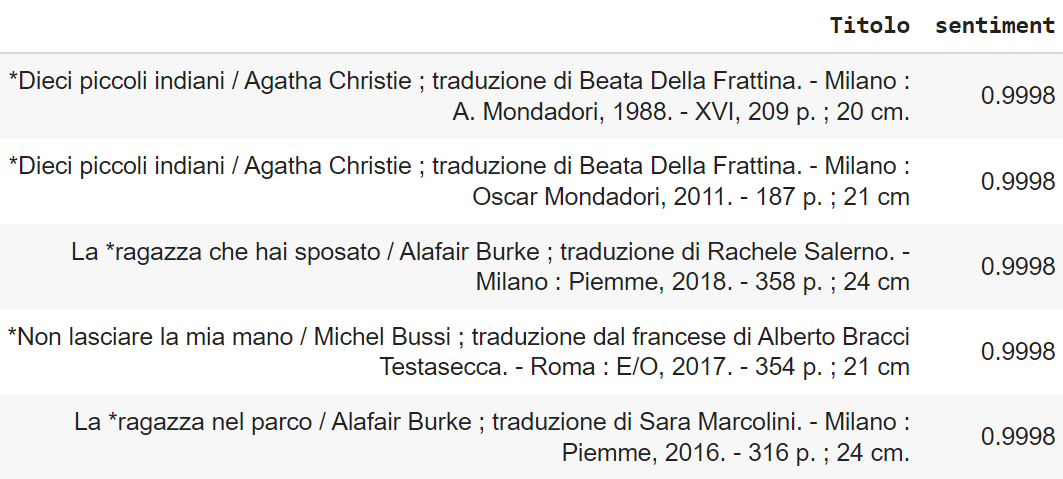Click the "Piemme, 2018" publisher text
The height and width of the screenshot is (479, 1063).
coord(639,282)
